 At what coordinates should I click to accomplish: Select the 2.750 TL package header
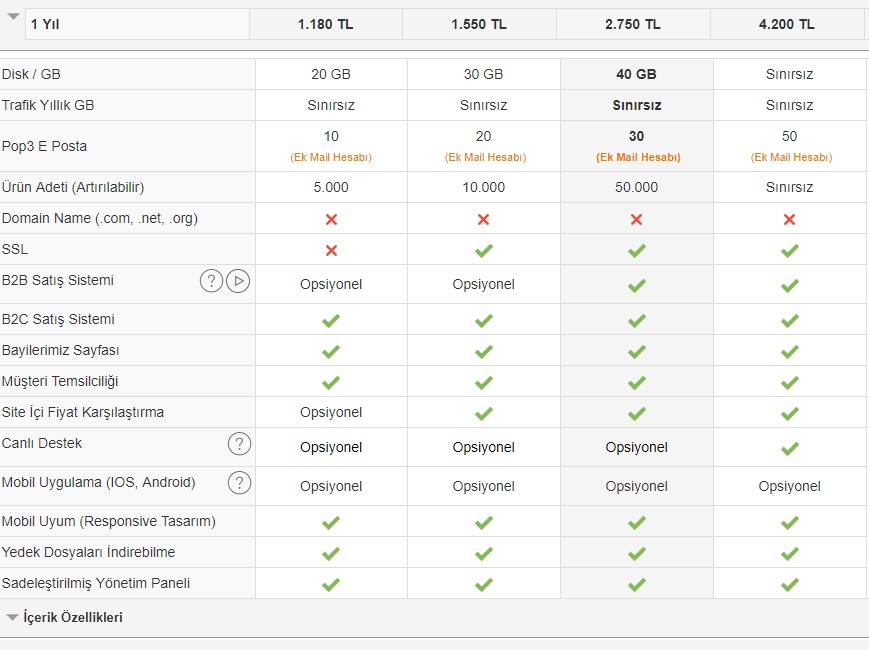633,24
